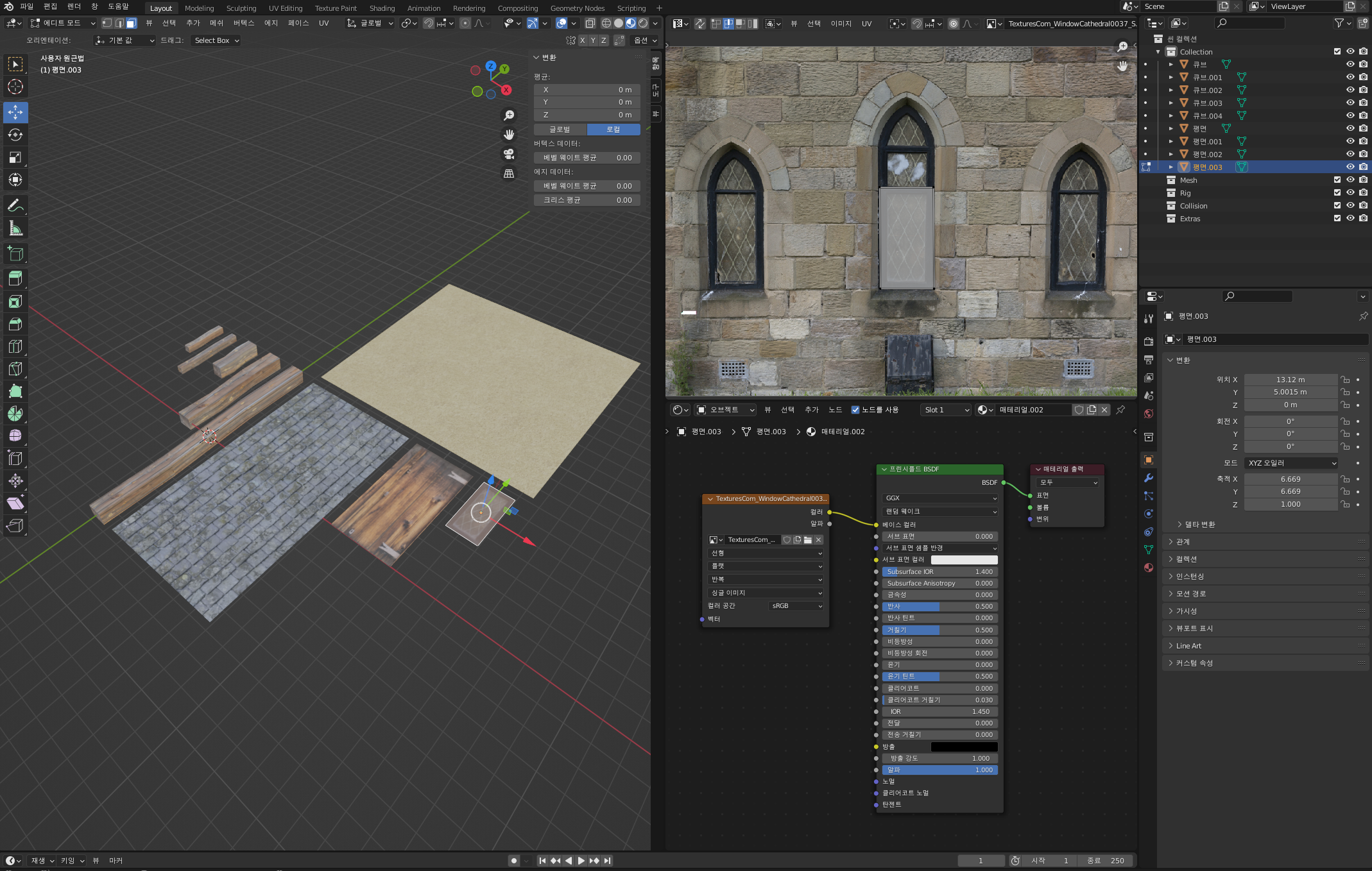This screenshot has width=1372, height=871.
Task: Select the Move tool in the toolbar
Action: (x=15, y=112)
